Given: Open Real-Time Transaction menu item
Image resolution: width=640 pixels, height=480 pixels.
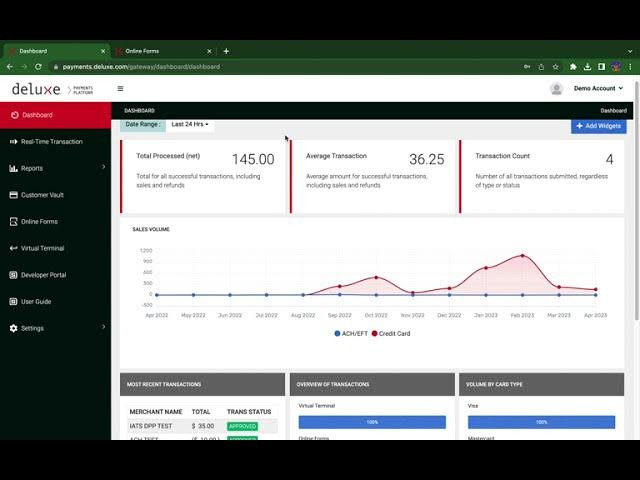Looking at the screenshot, I should point(56,142).
